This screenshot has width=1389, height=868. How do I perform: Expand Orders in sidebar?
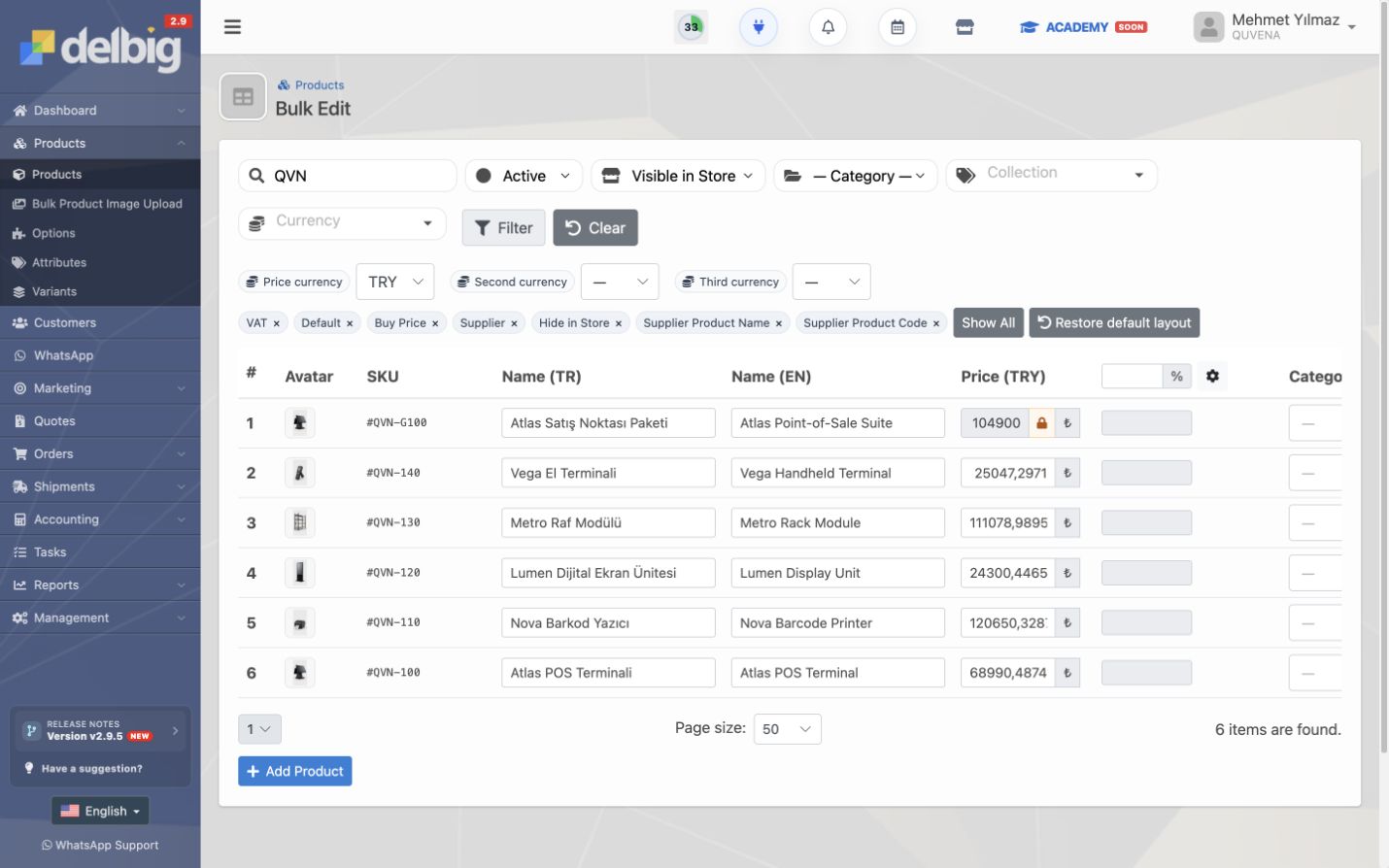click(100, 453)
